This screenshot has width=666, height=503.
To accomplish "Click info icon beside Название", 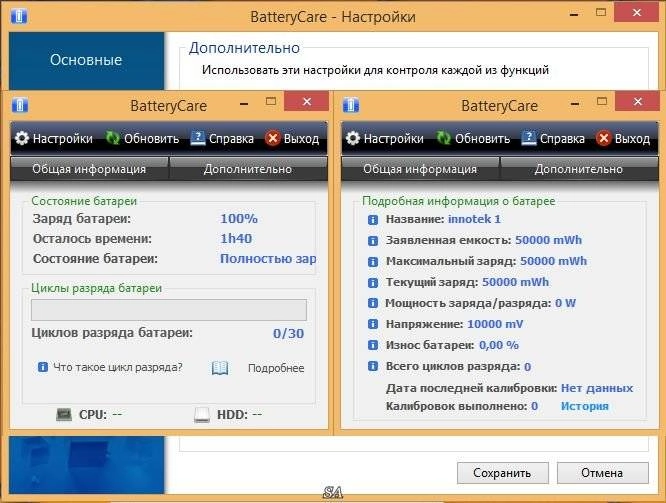I will pyautogui.click(x=373, y=220).
